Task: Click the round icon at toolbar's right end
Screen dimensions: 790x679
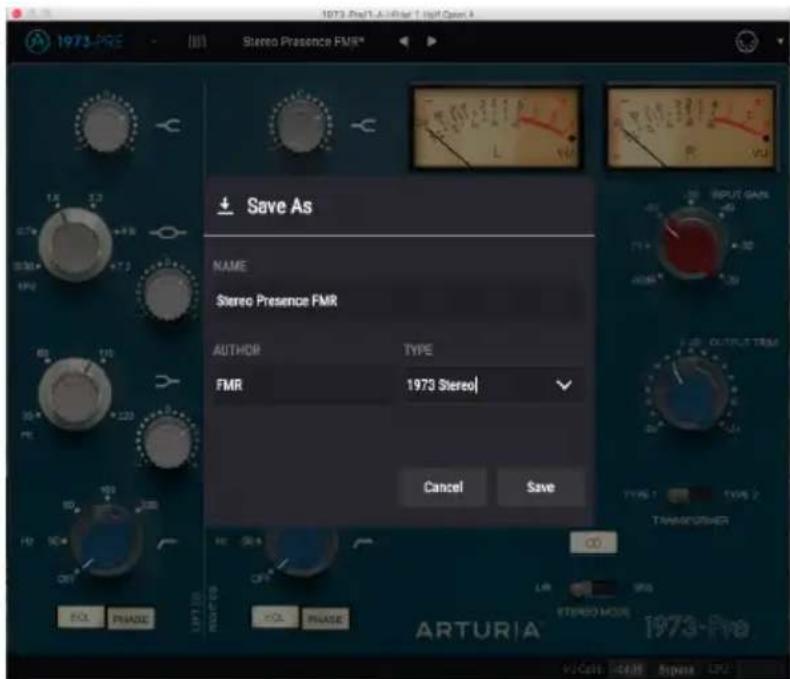Action: 747,42
